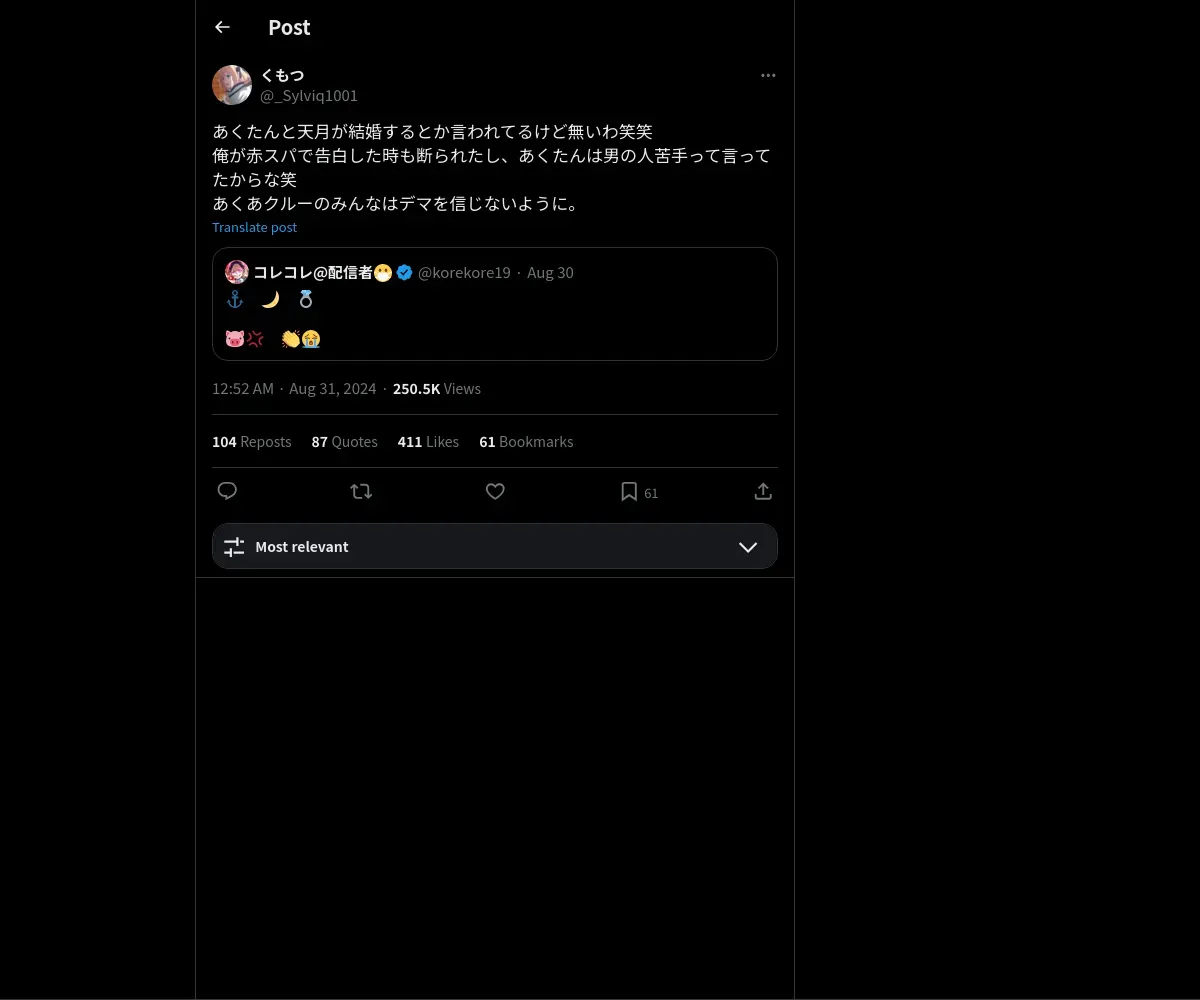Share the post with upload icon
The width and height of the screenshot is (1200, 1000).
[763, 491]
